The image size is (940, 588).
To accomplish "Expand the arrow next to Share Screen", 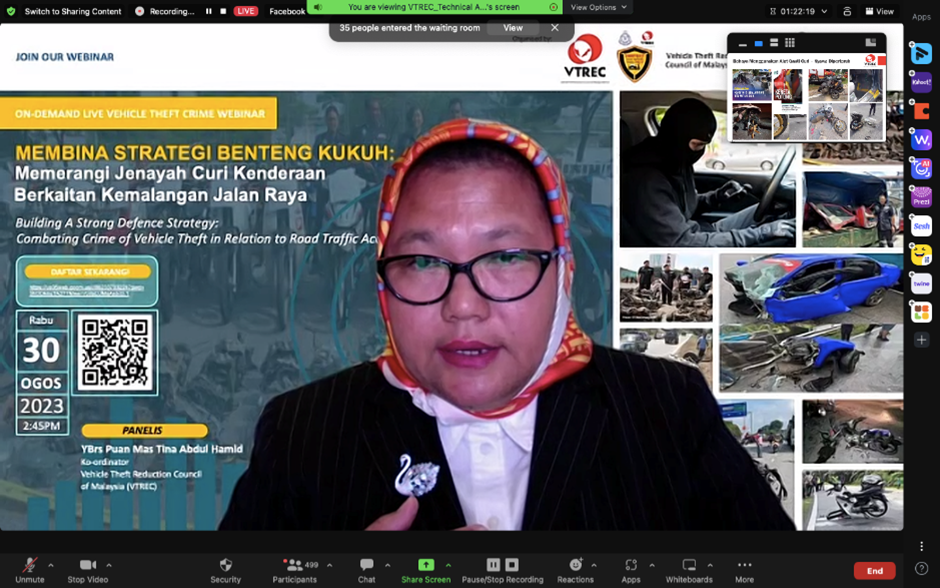I will [448, 565].
